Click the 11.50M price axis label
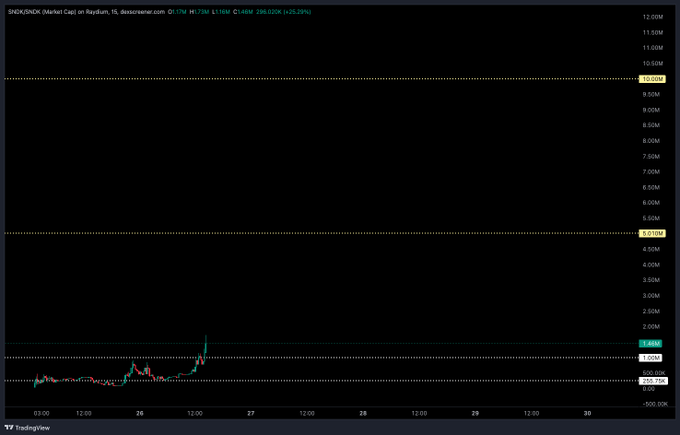680x435 pixels. pos(653,33)
